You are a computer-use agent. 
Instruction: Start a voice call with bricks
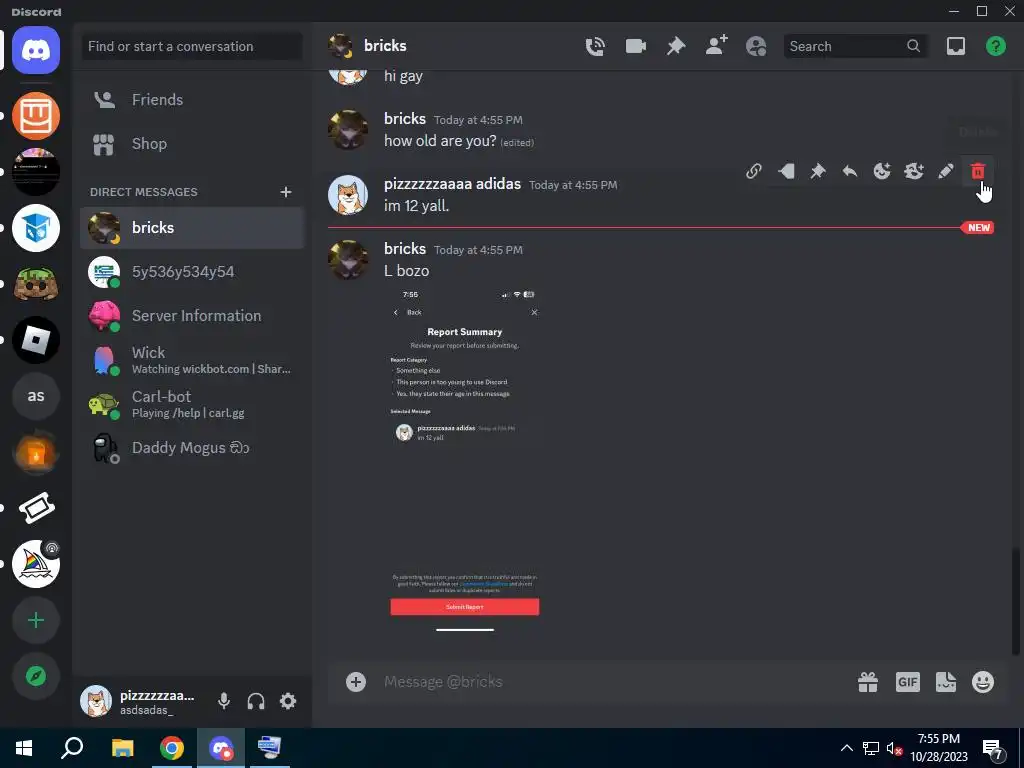595,46
